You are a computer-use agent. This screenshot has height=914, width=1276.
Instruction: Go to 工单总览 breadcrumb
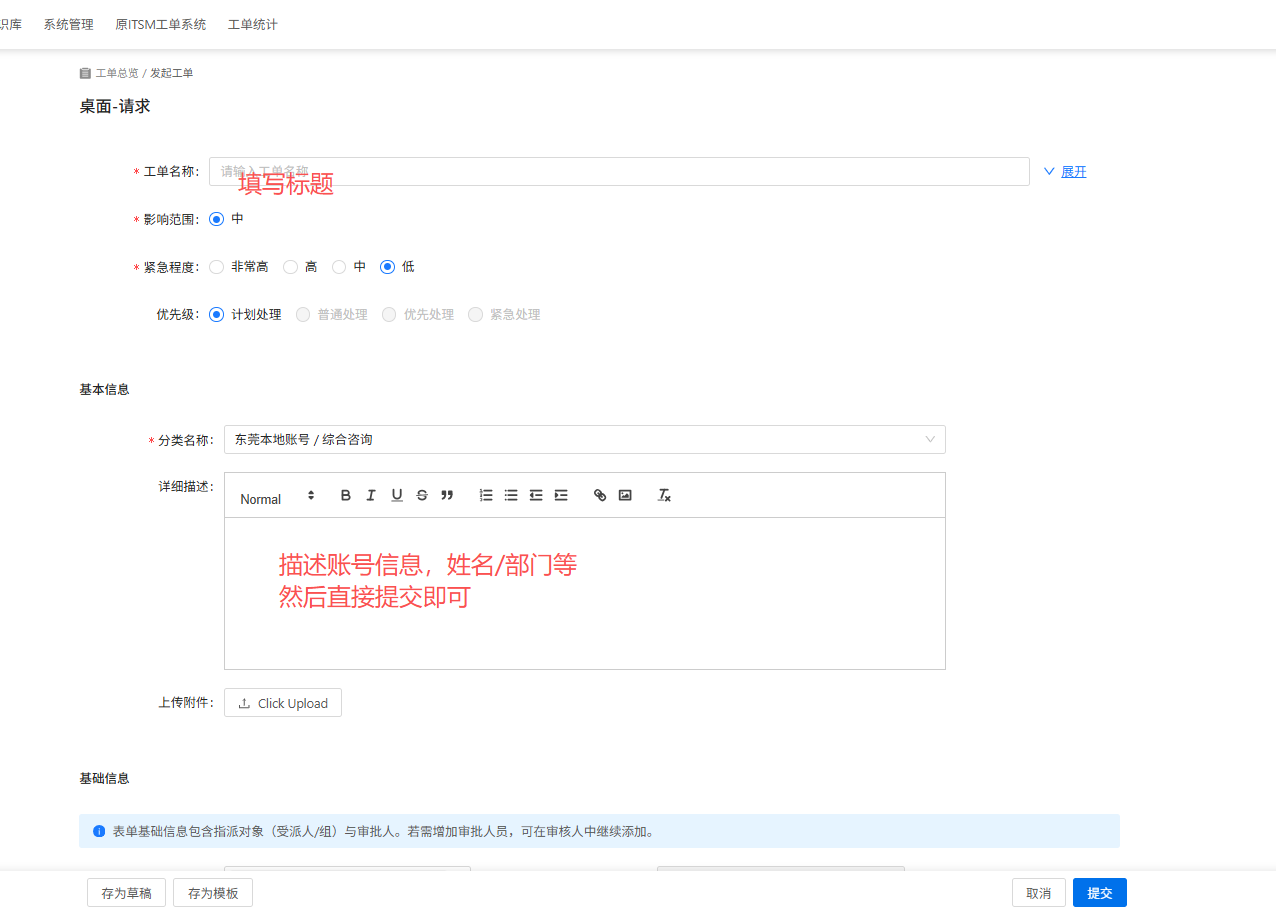pos(117,73)
